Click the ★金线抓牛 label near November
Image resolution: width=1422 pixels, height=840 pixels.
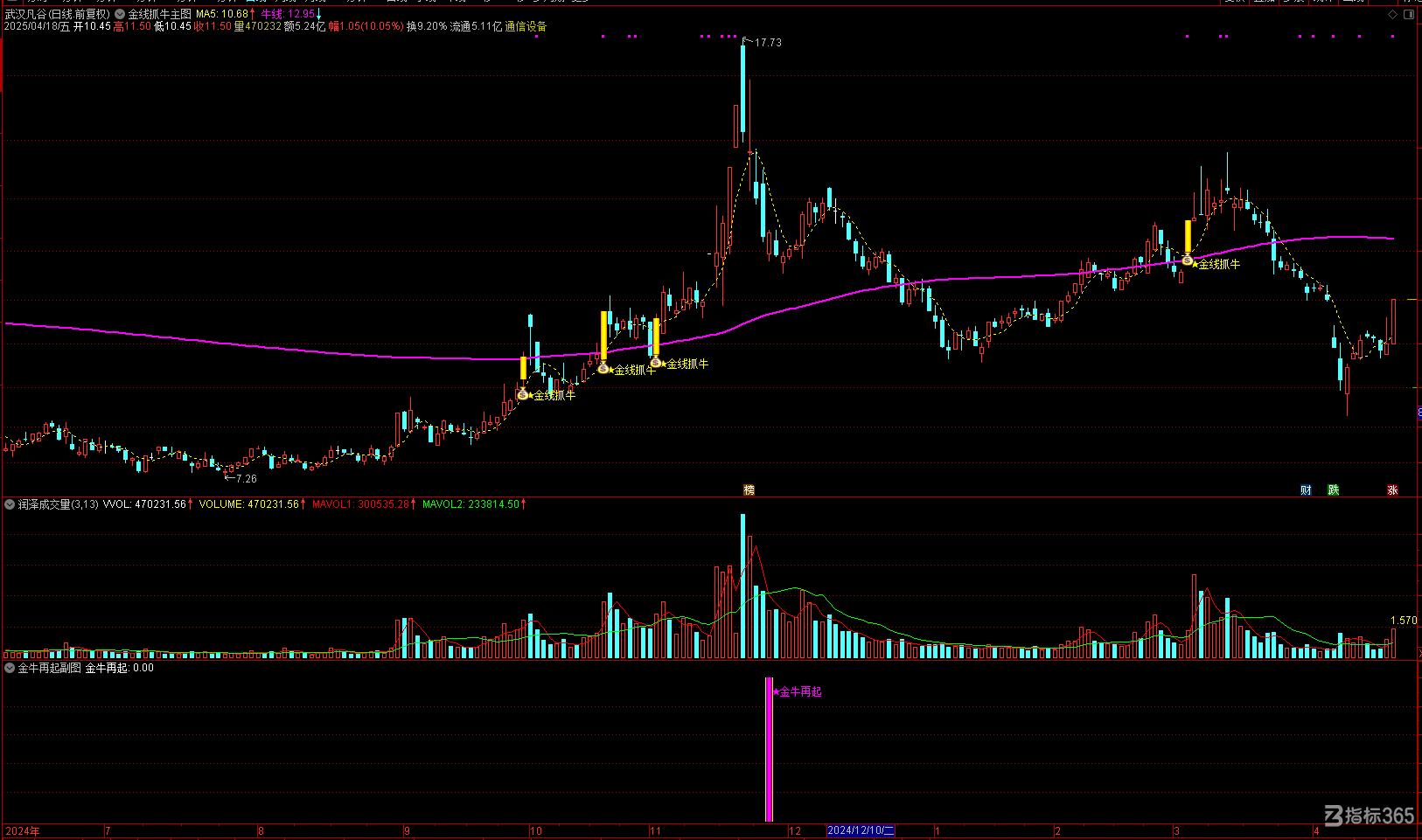click(x=685, y=364)
